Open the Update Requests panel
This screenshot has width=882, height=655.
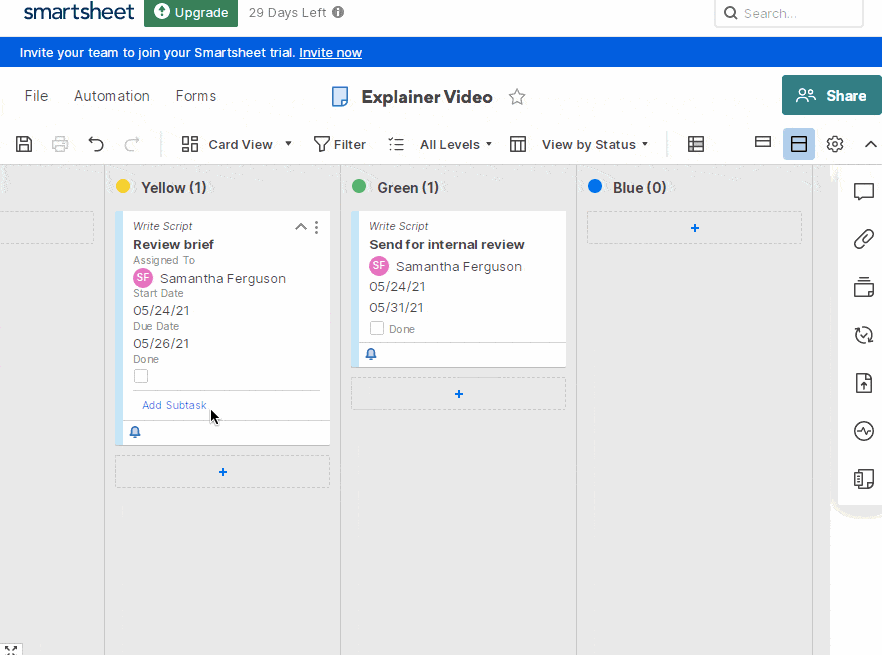point(864,335)
